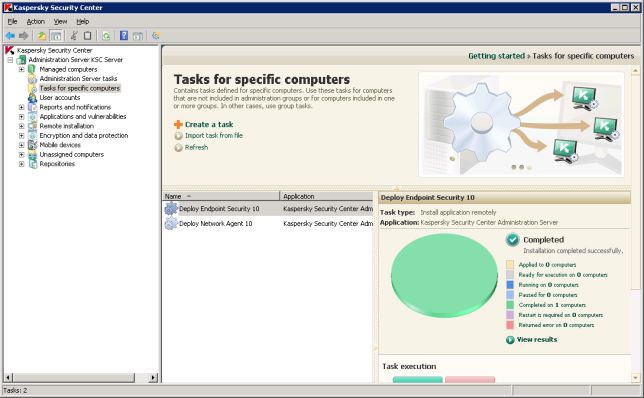Go forward with the gray forward arrow

[24, 36]
